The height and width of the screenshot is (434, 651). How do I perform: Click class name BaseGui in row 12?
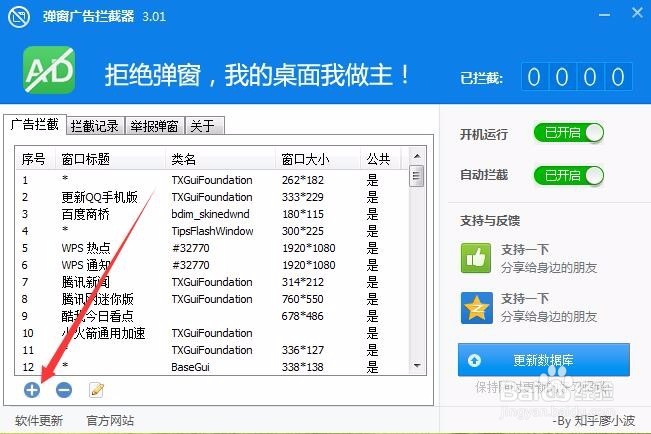191,367
